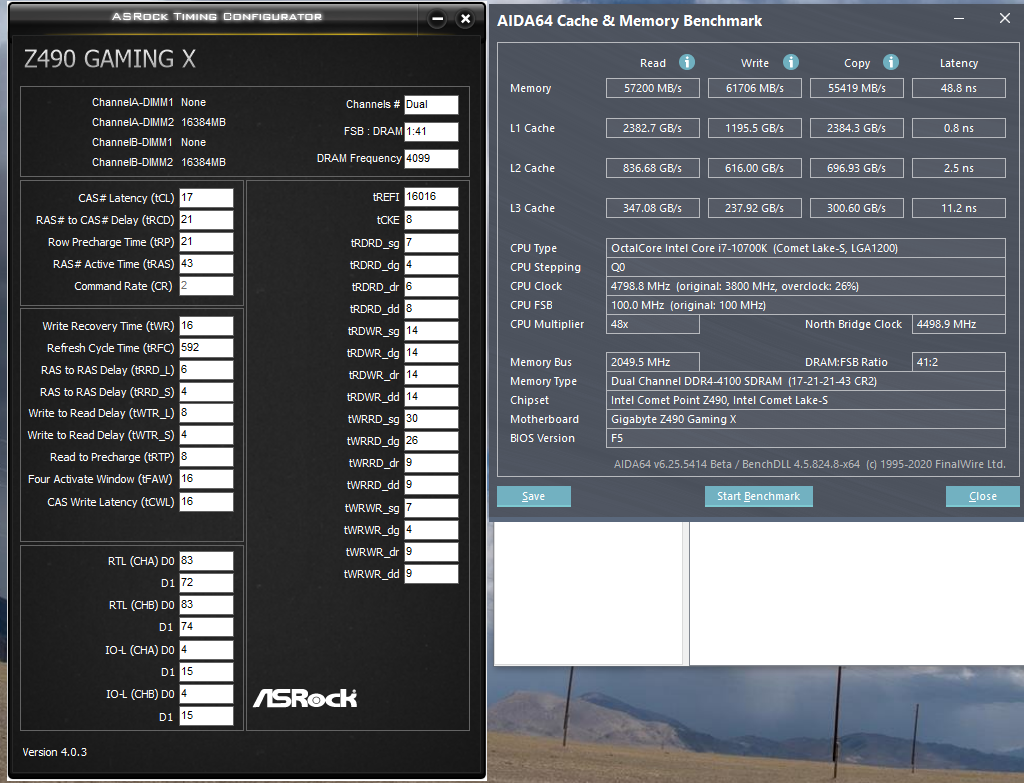The image size is (1024, 783).
Task: Click the FSB : DRAM ratio field
Action: tap(431, 131)
